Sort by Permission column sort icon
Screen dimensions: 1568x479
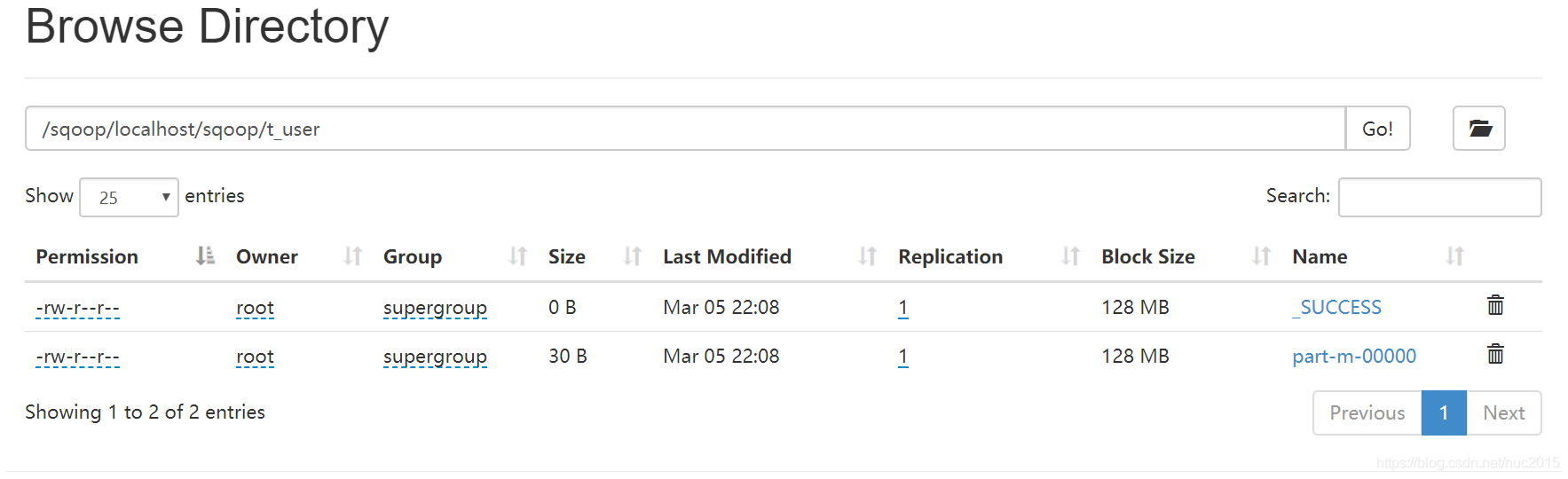205,256
